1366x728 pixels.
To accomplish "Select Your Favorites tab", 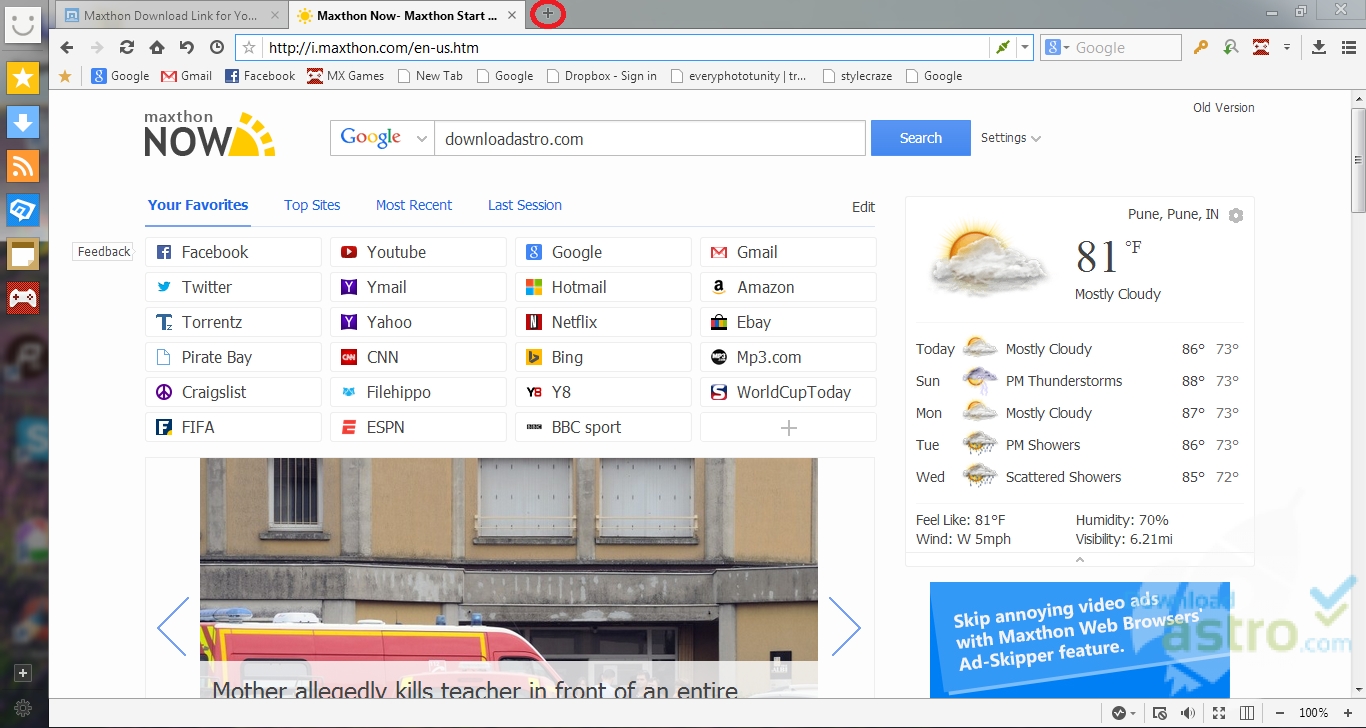I will (x=198, y=205).
